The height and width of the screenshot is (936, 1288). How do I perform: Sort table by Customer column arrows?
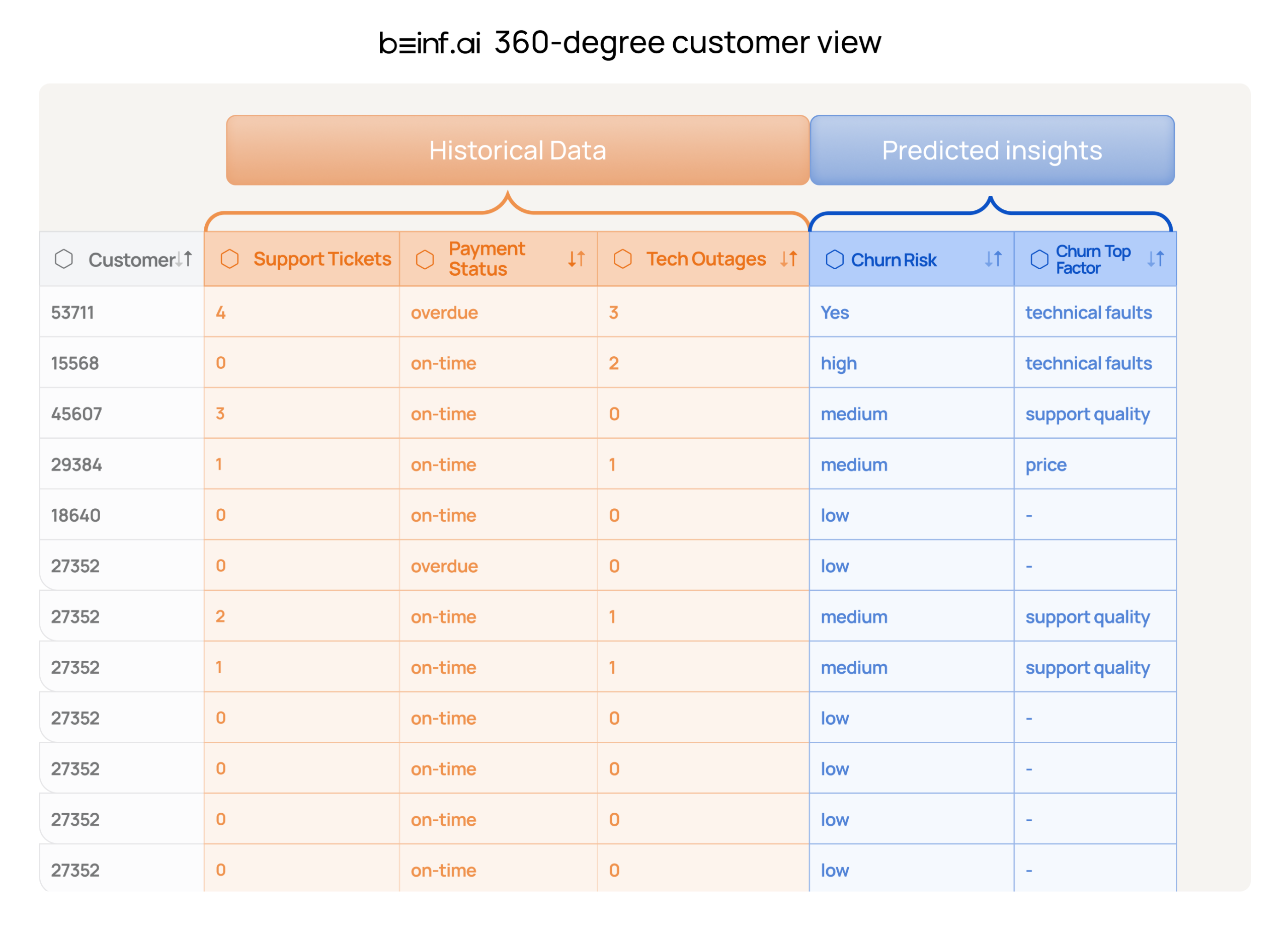pyautogui.click(x=184, y=259)
